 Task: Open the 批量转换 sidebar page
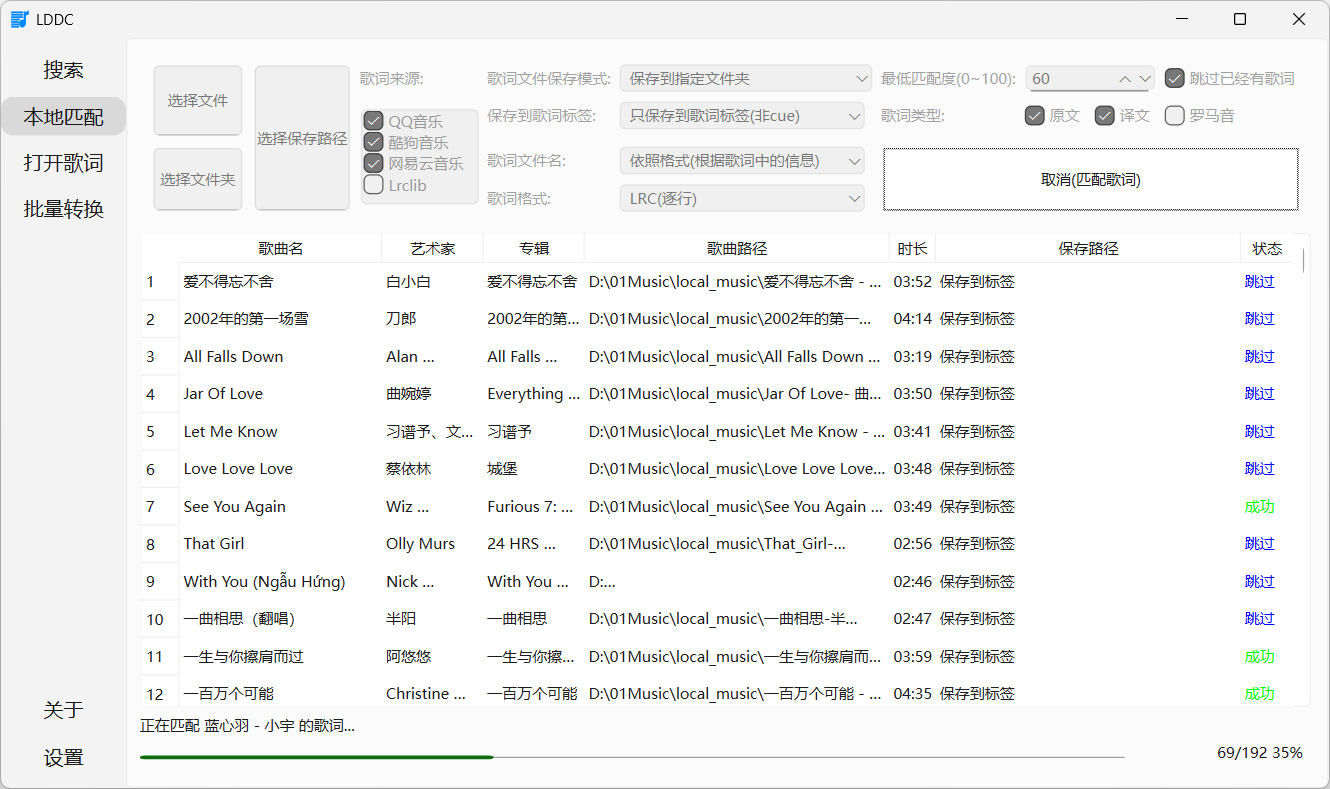click(63, 209)
